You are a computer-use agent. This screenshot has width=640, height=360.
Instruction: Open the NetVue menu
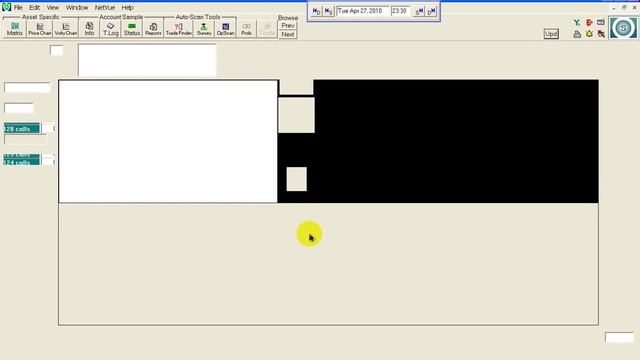tap(104, 7)
